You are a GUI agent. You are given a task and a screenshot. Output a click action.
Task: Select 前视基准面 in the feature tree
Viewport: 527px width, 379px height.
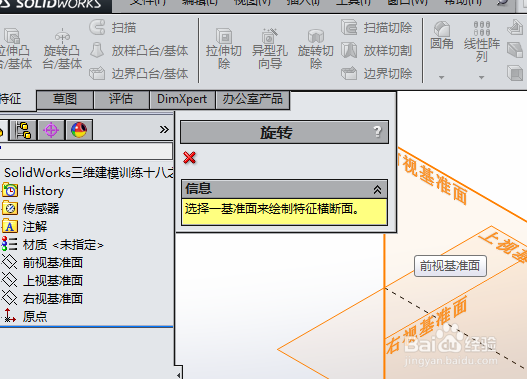(42, 262)
